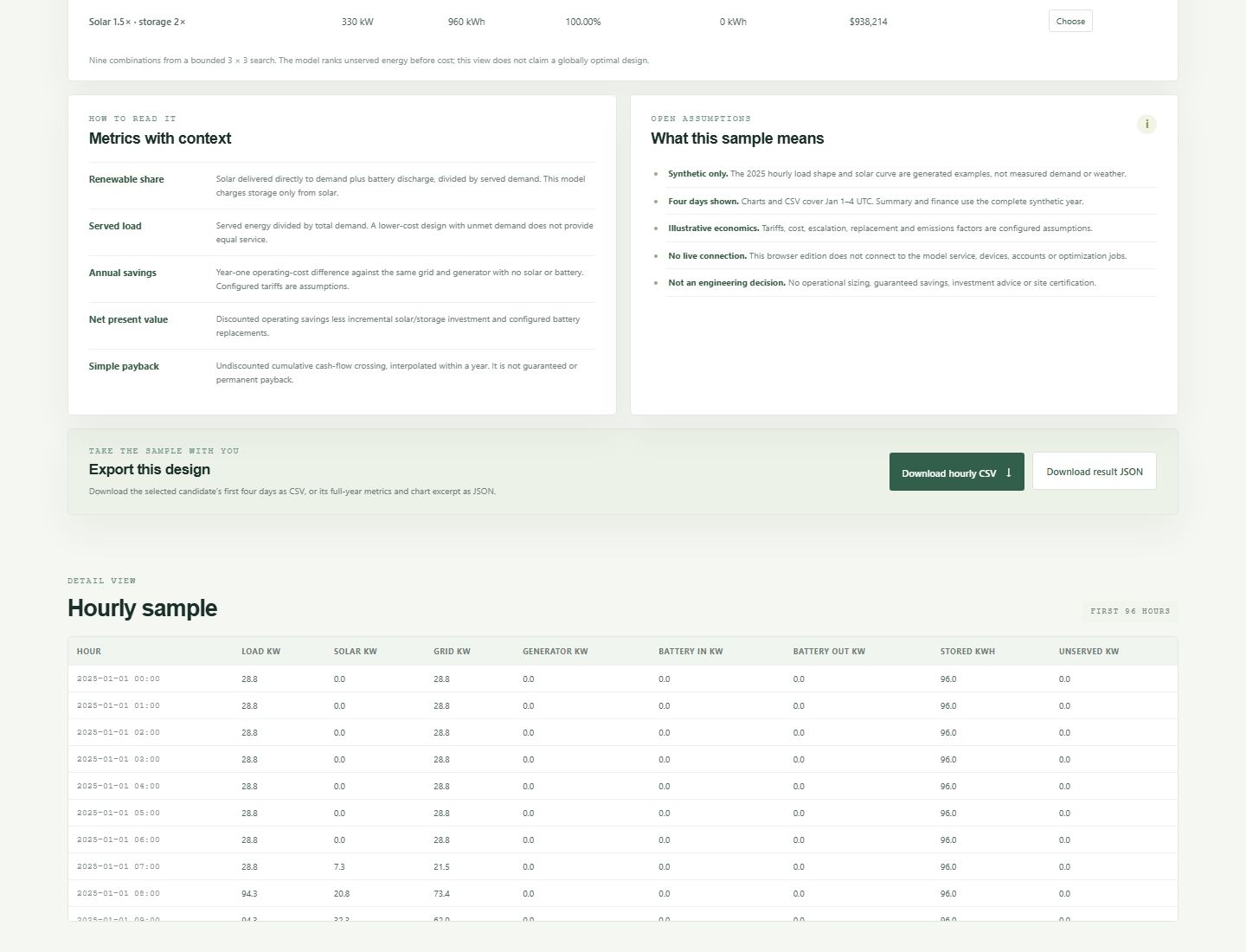Click solar value 7.3 in table

(x=339, y=867)
